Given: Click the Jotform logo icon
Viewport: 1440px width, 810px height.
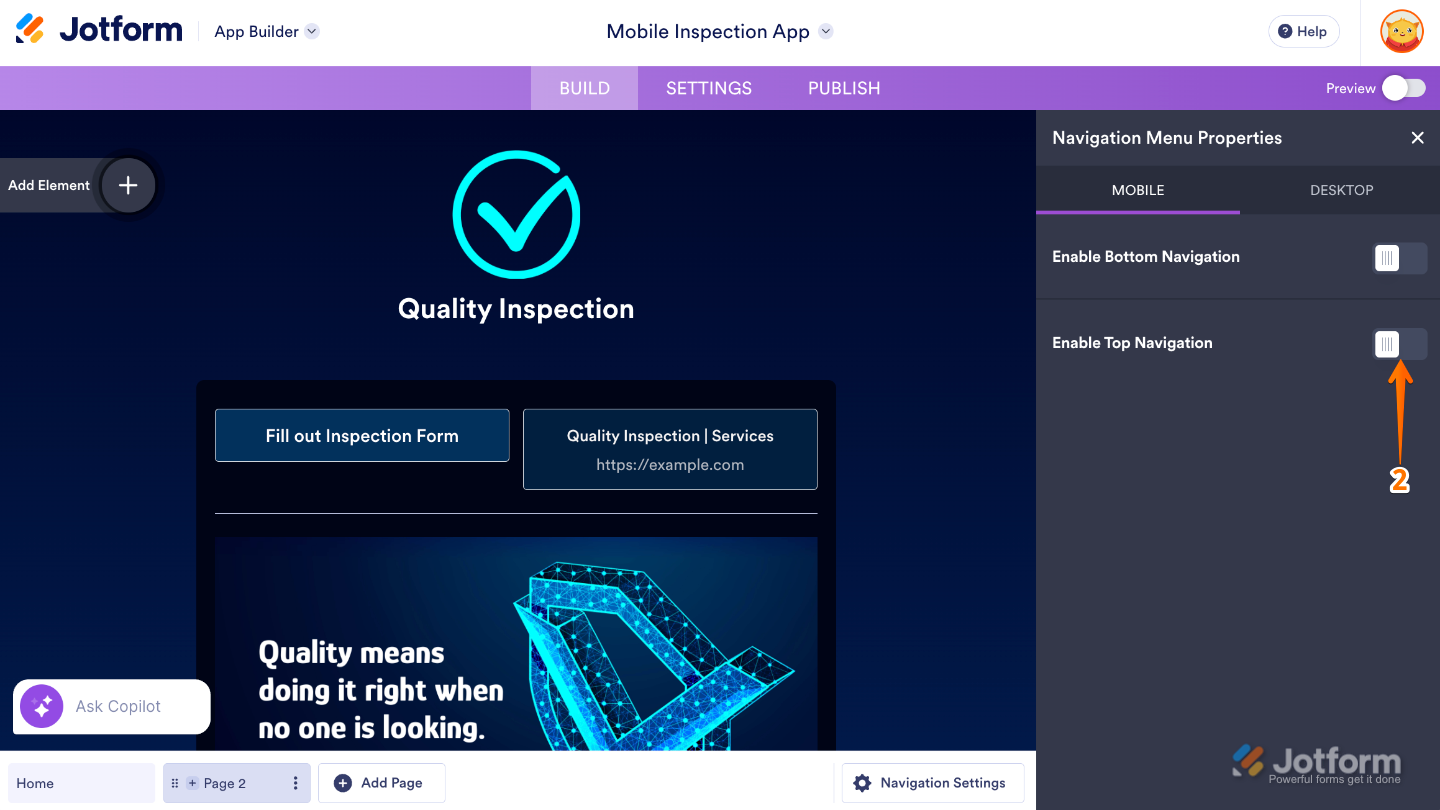Looking at the screenshot, I should [31, 30].
